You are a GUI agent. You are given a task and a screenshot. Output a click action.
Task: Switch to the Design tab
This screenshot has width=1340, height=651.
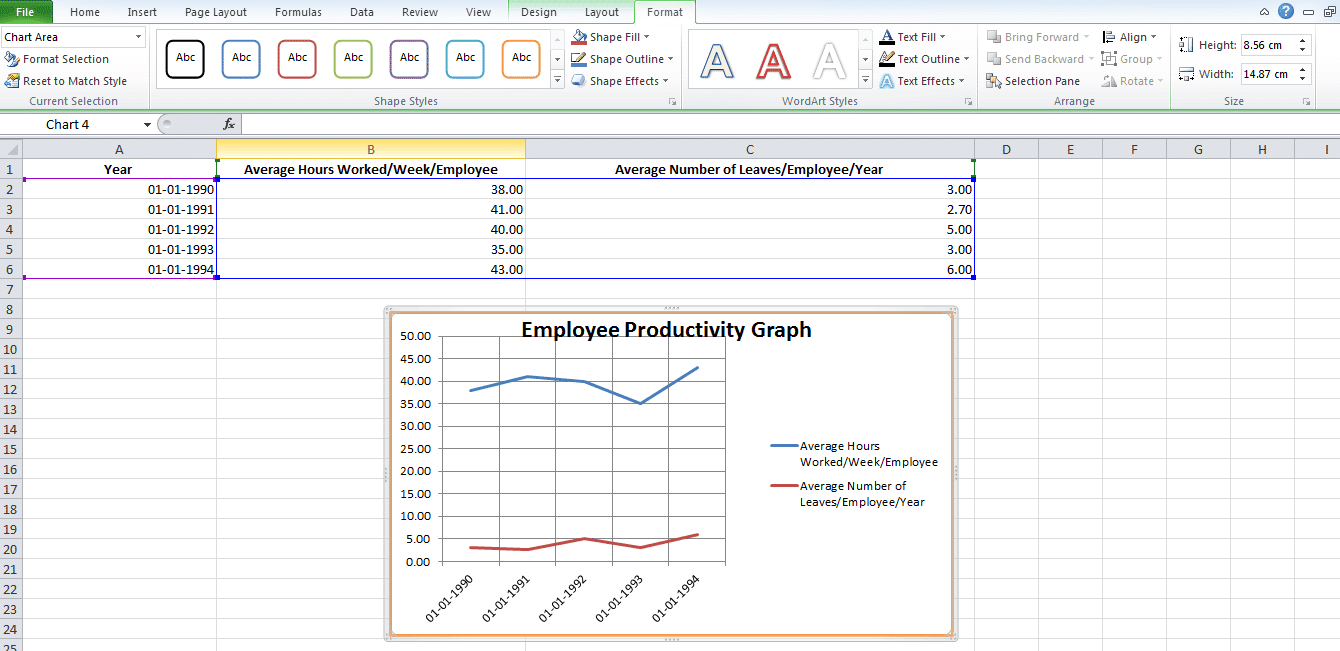click(x=539, y=12)
